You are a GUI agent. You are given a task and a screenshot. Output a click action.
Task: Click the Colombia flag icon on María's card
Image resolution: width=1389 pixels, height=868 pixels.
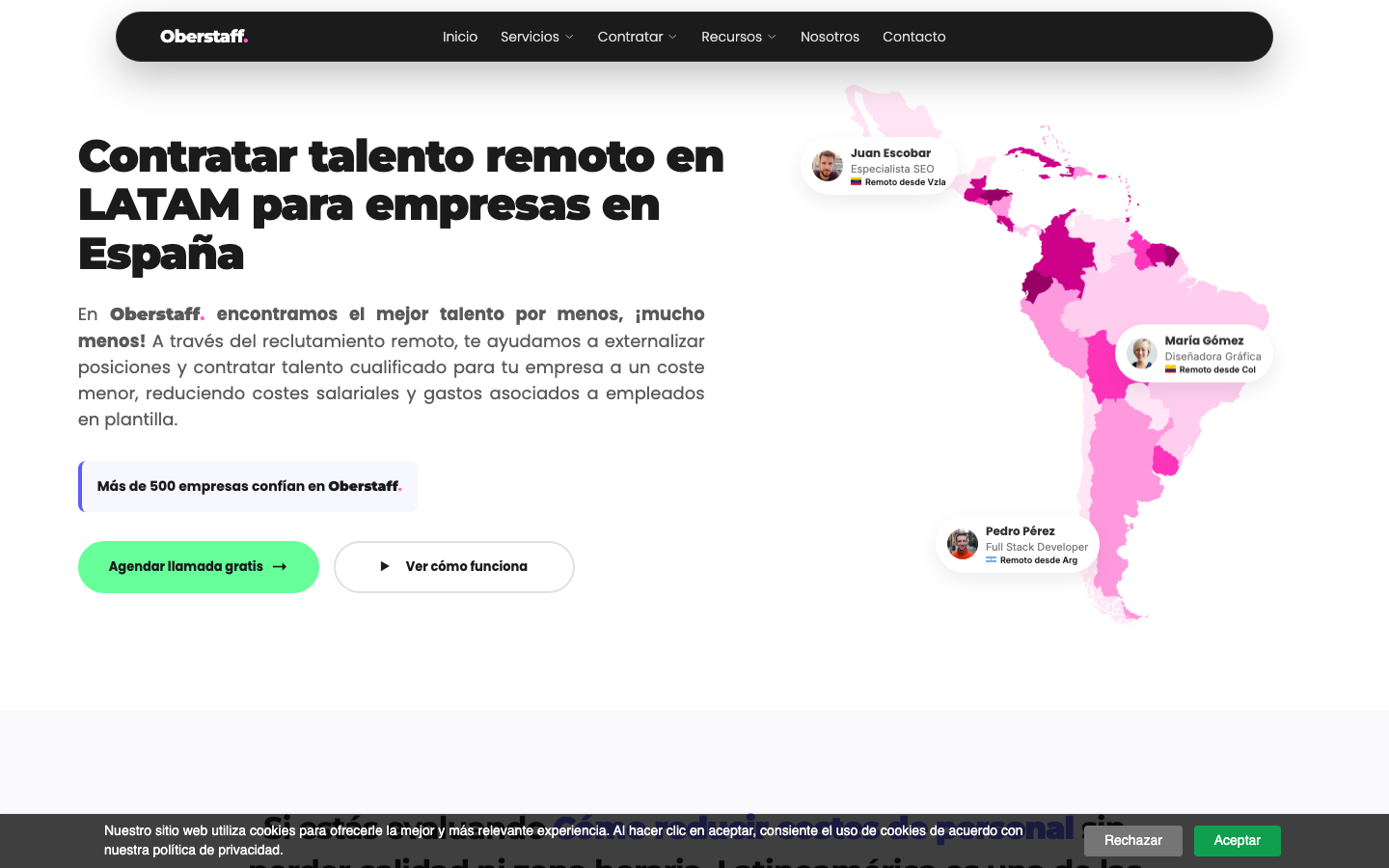pyautogui.click(x=1170, y=369)
